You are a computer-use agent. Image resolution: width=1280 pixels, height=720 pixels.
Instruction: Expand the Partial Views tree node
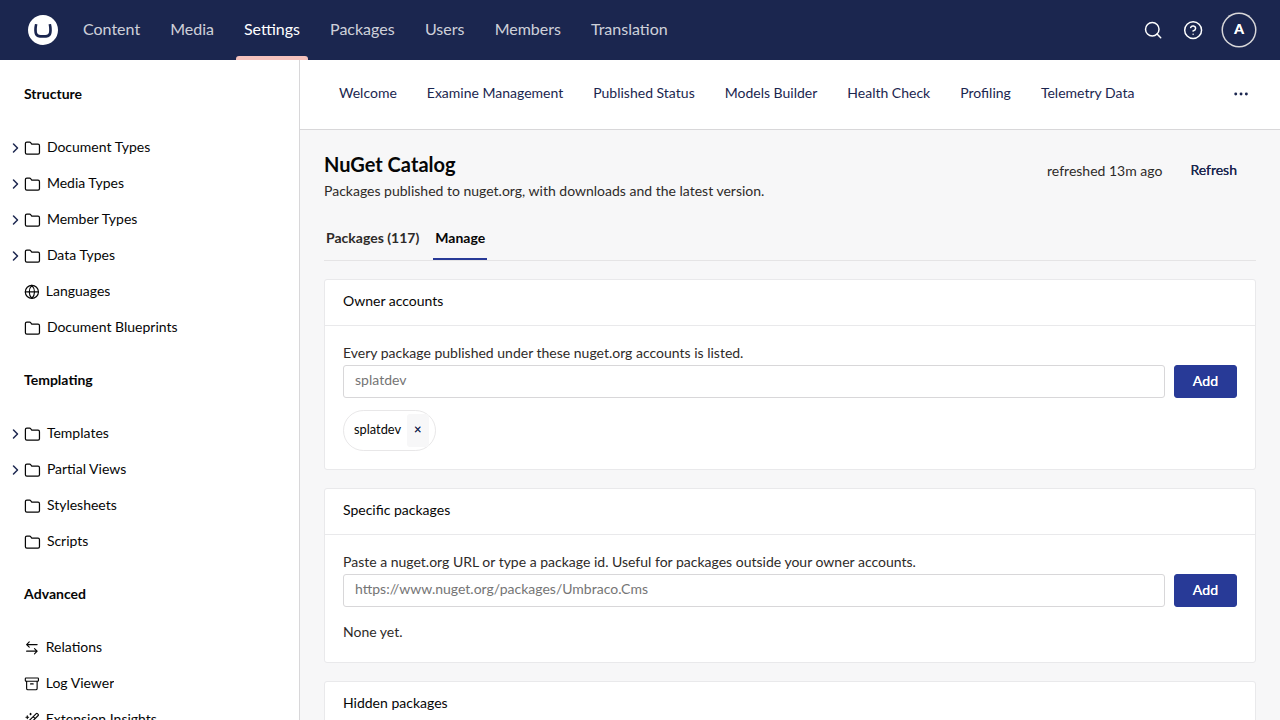point(15,470)
